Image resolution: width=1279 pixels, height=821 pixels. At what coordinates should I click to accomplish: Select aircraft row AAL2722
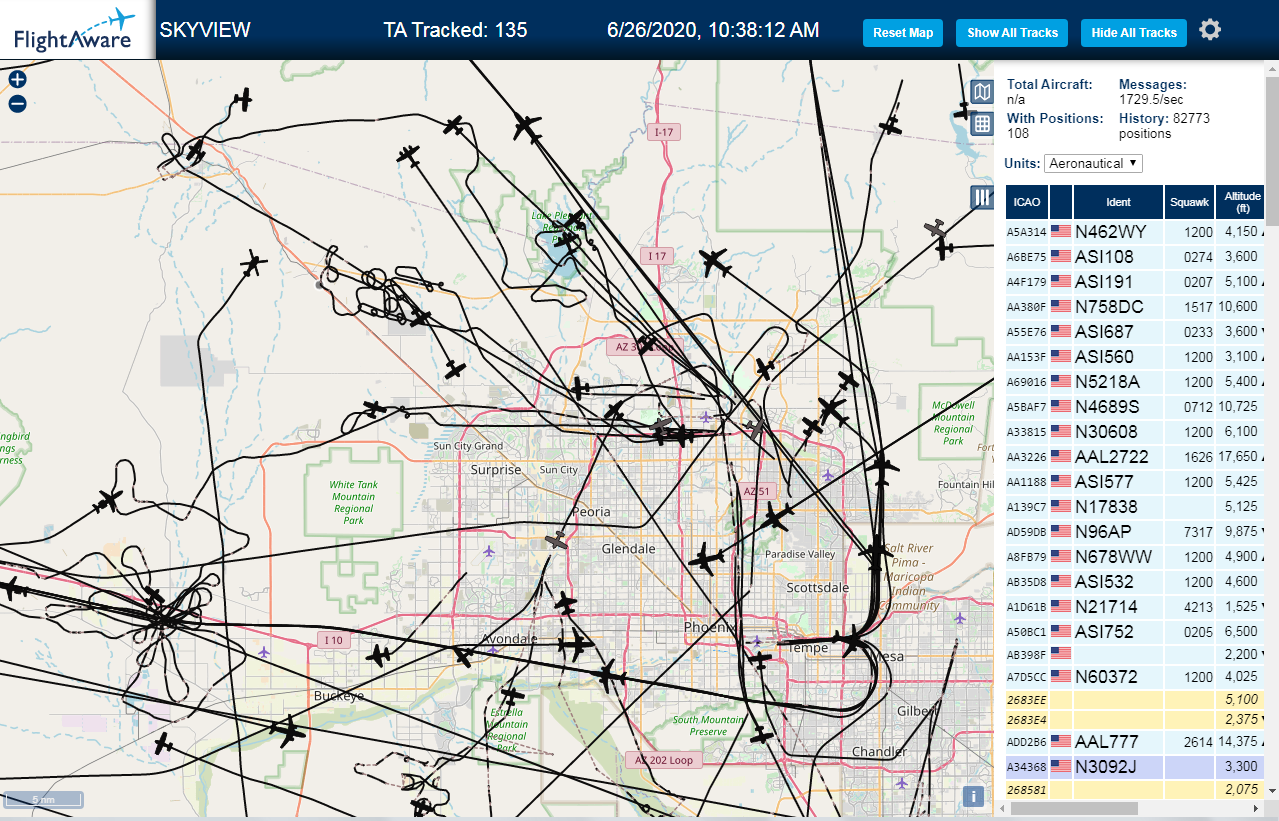click(1136, 457)
